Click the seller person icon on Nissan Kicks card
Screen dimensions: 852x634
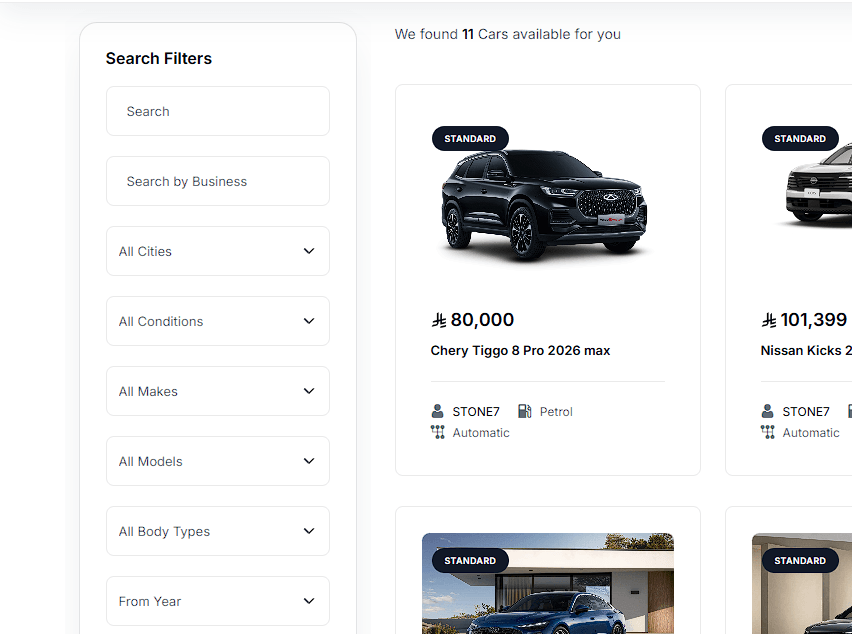pos(767,411)
